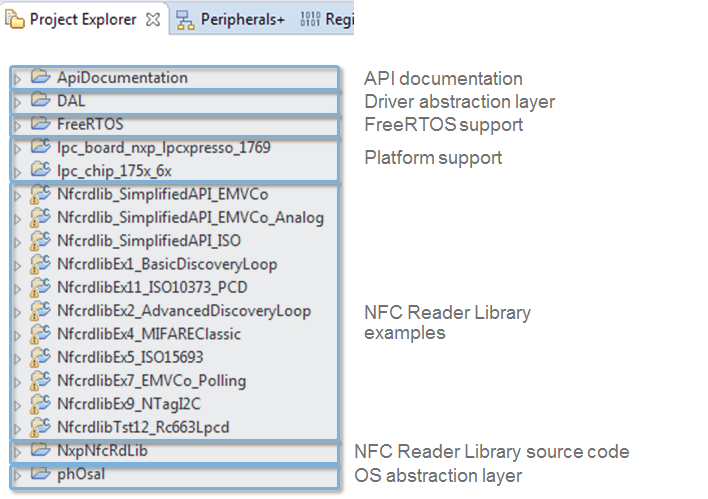708x499 pixels.
Task: Click the NfcrdlibEx7_EMVCo_Polling project icon
Action: (40, 381)
